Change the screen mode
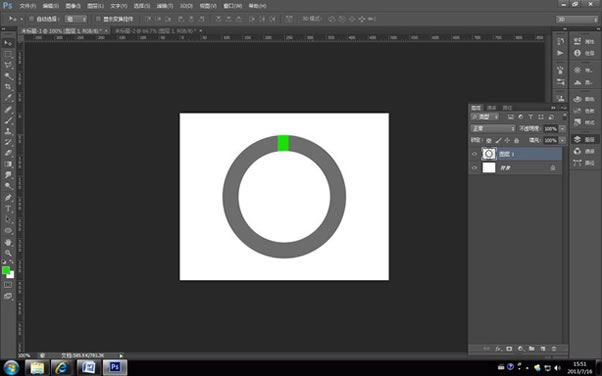 8,296
